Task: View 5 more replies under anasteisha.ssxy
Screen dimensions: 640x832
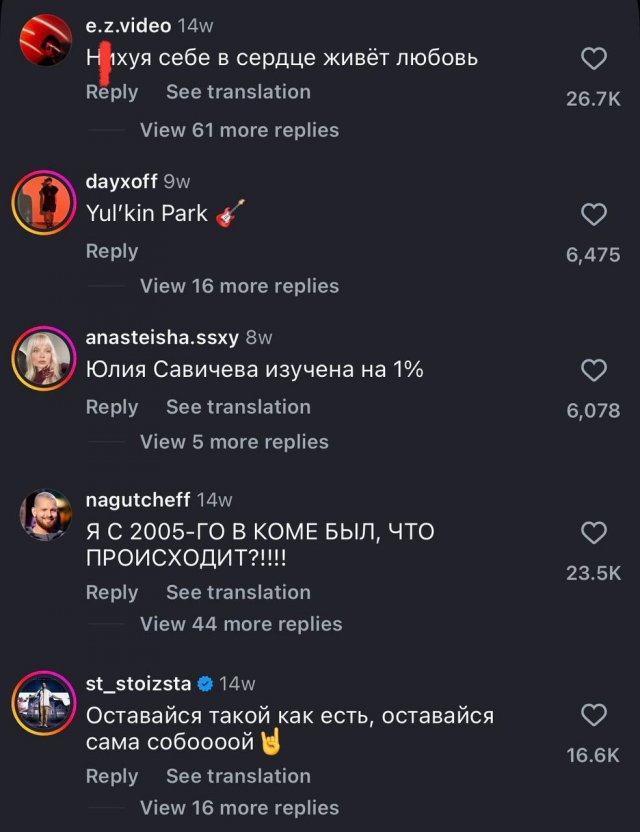Action: click(234, 441)
